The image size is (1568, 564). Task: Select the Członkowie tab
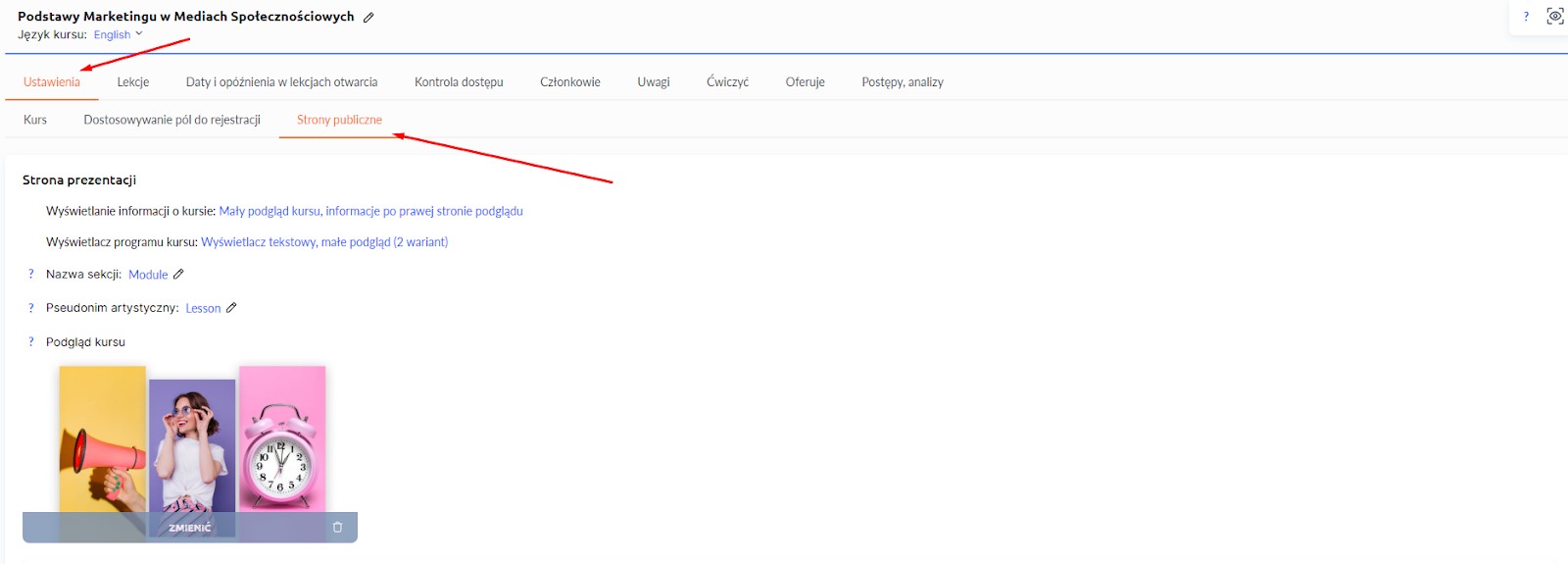[x=570, y=82]
